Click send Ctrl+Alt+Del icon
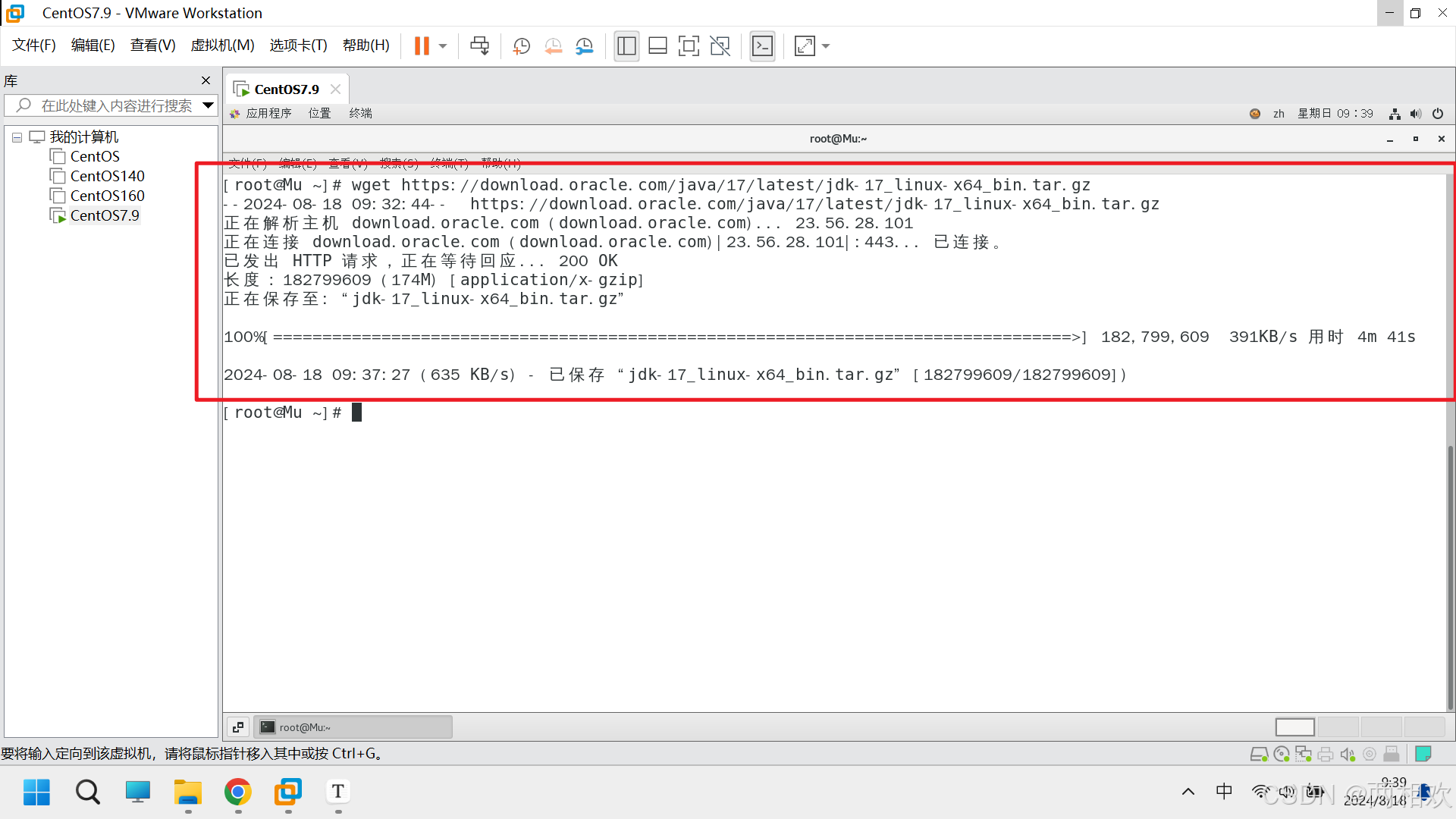Viewport: 1456px width, 819px height. click(479, 46)
